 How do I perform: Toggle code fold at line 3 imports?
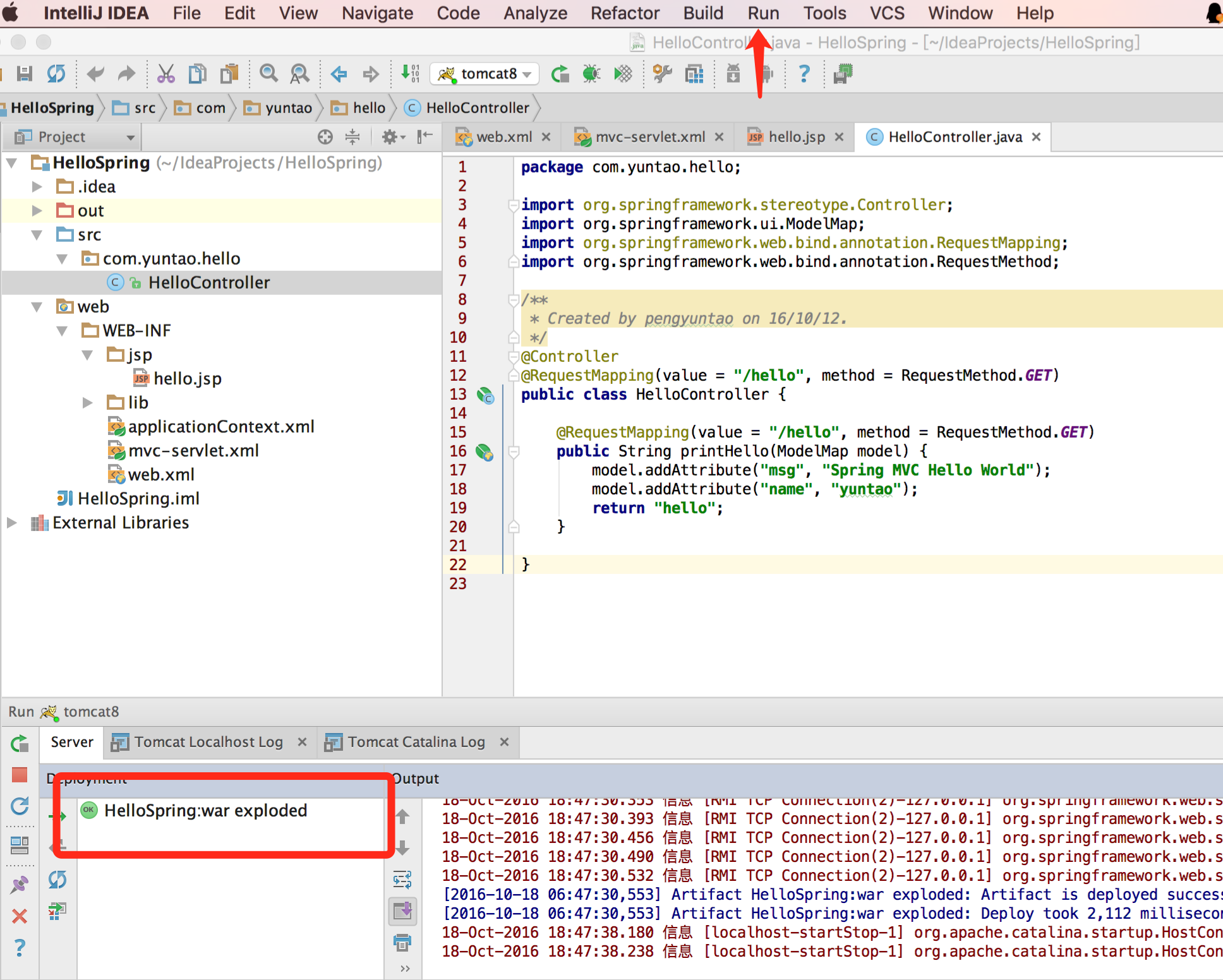pos(514,205)
